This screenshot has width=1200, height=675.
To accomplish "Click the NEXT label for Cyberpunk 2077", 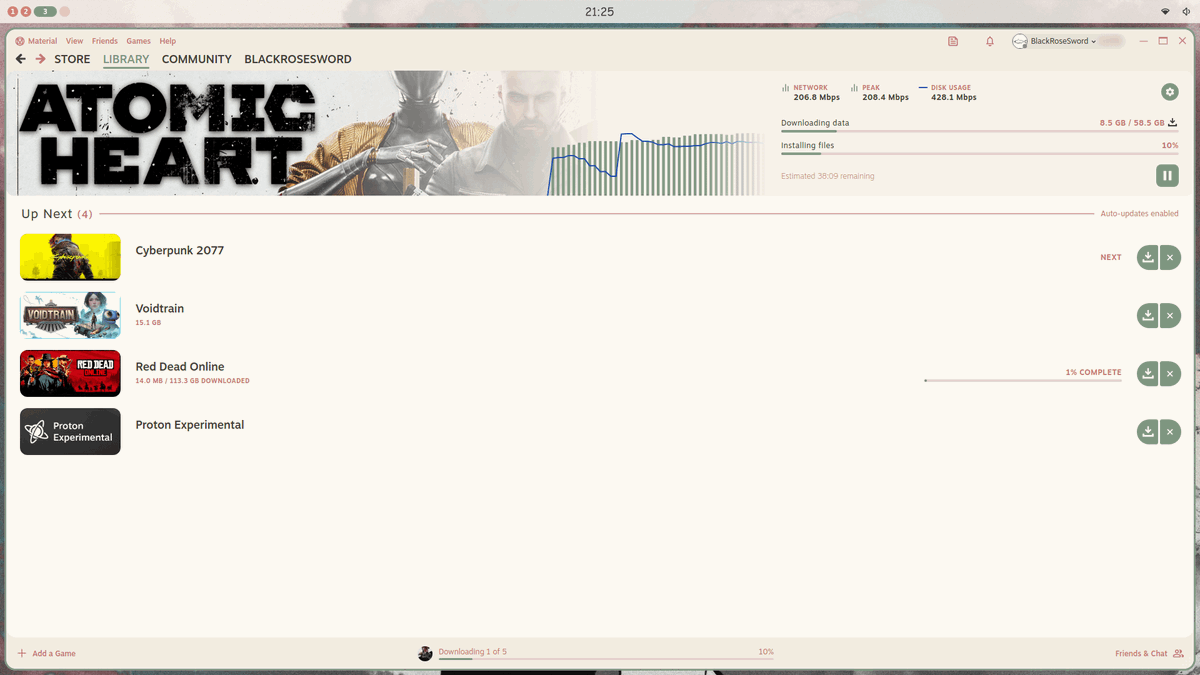I will [1111, 257].
